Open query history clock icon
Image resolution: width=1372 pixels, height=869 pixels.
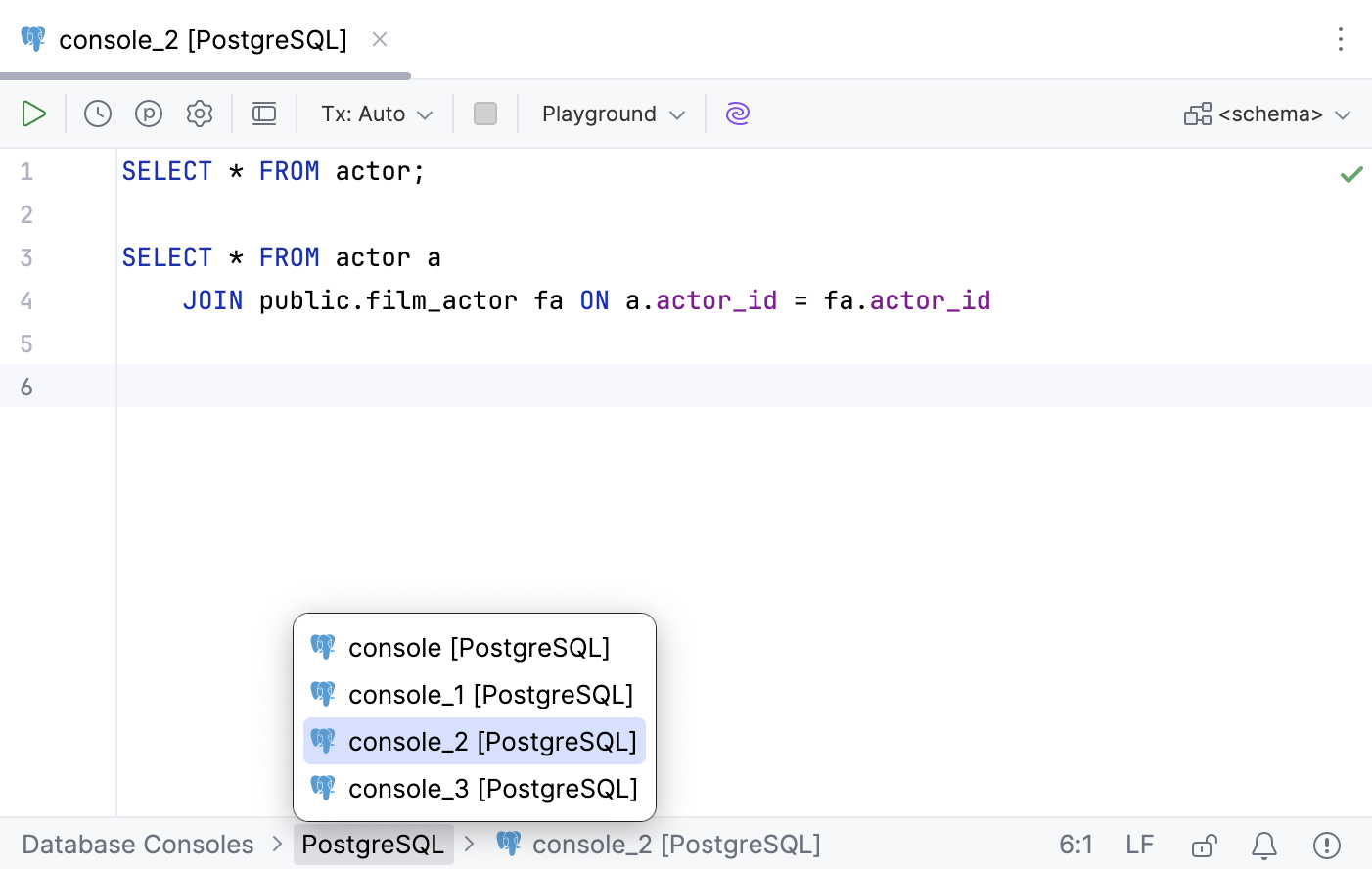click(x=98, y=114)
